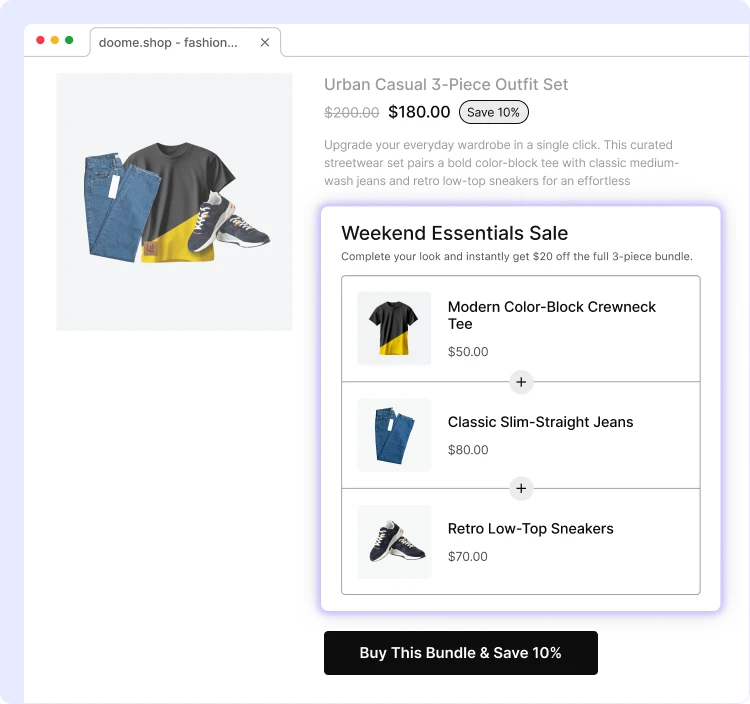Open the Retro Low-Top Sneakers thumbnail

(394, 541)
